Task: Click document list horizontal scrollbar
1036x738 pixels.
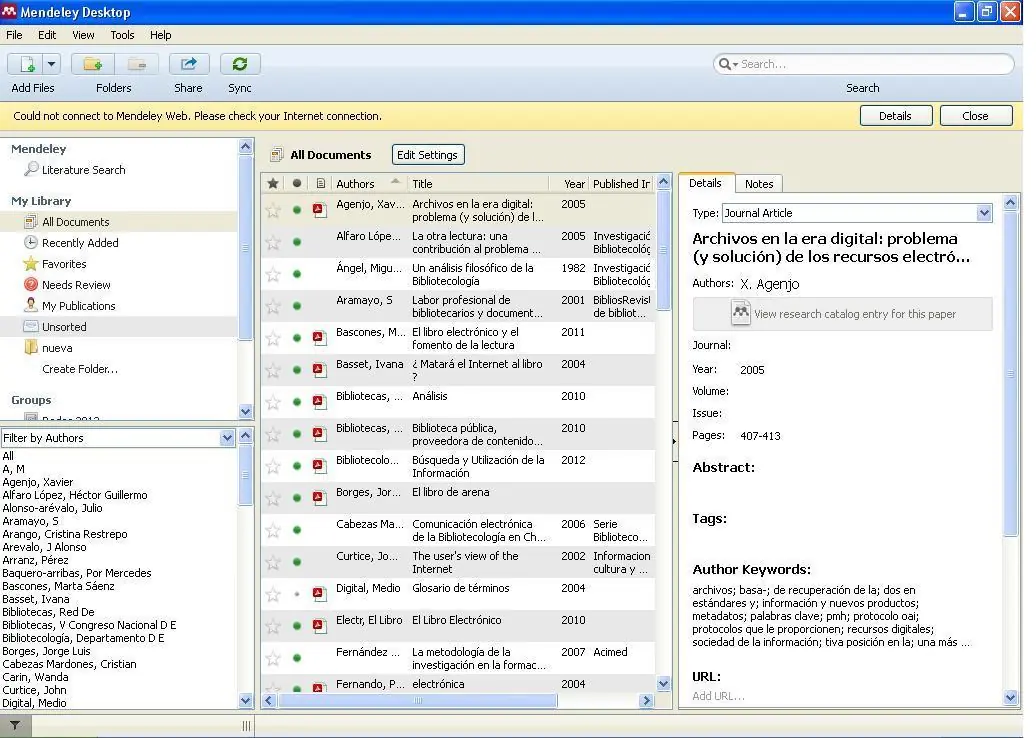Action: point(418,700)
